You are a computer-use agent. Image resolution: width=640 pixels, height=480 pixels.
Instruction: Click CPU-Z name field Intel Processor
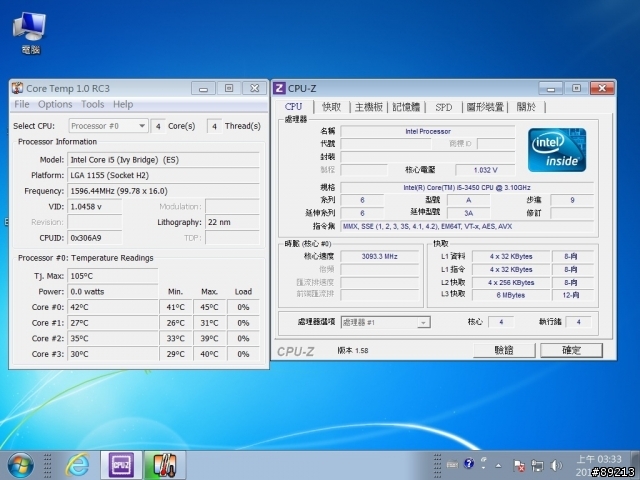(x=428, y=131)
